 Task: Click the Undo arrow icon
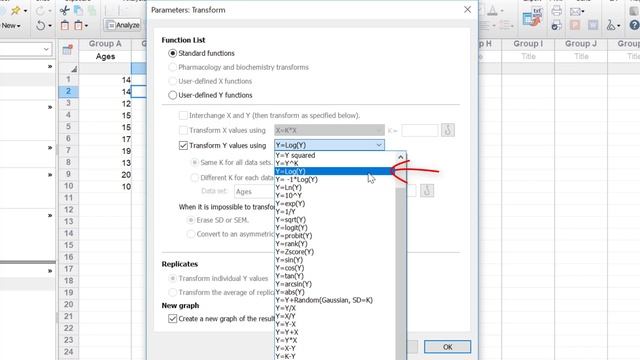40,26
